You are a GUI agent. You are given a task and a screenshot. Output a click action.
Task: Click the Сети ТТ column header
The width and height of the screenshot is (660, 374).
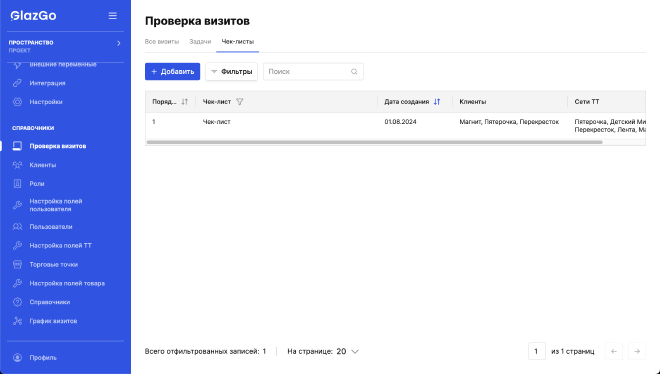pos(587,102)
